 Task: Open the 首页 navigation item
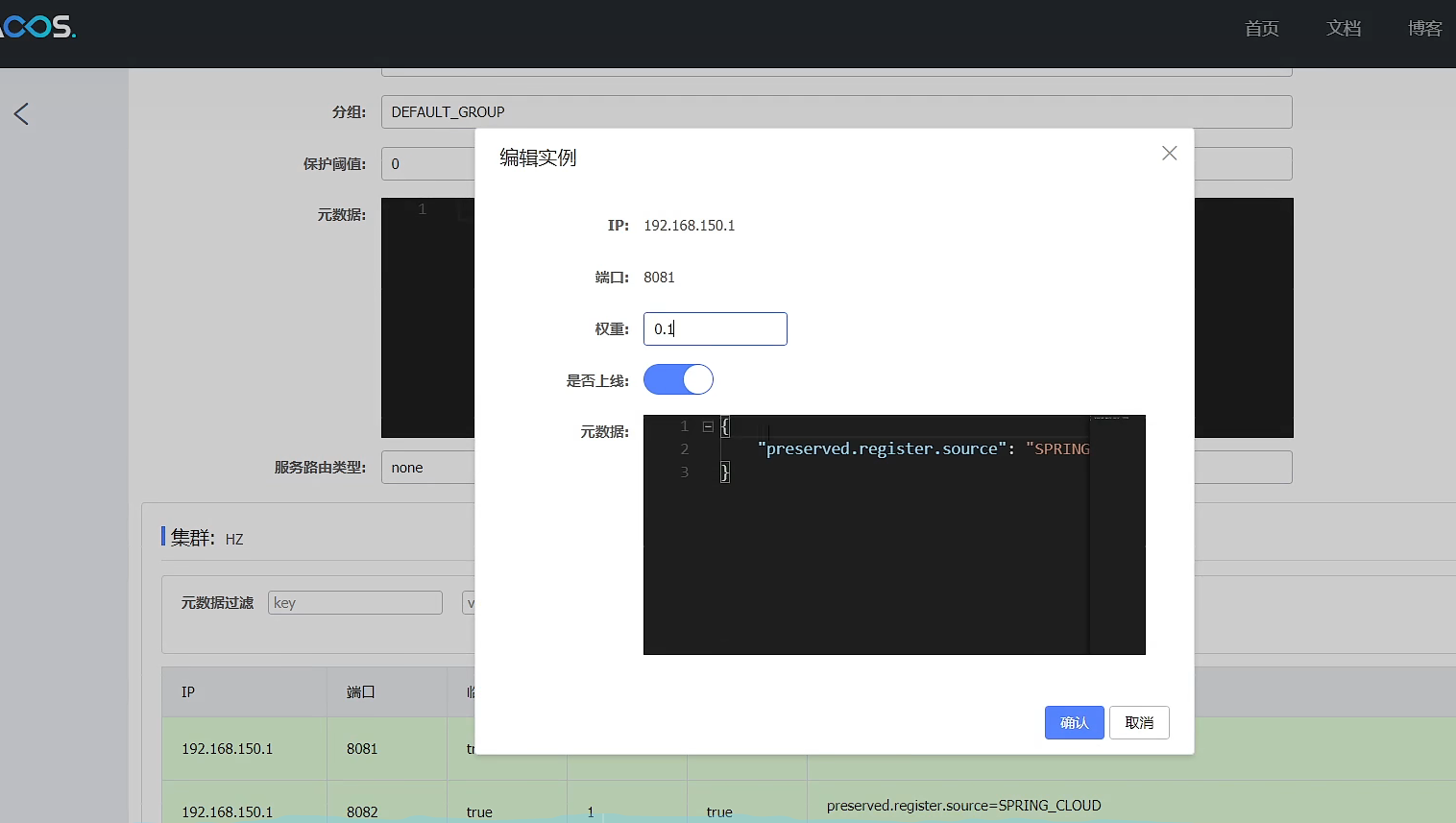point(1261,29)
